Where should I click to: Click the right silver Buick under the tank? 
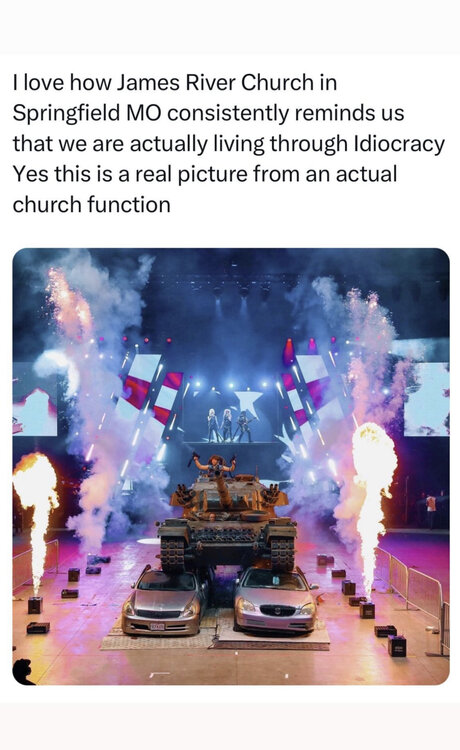point(274,599)
